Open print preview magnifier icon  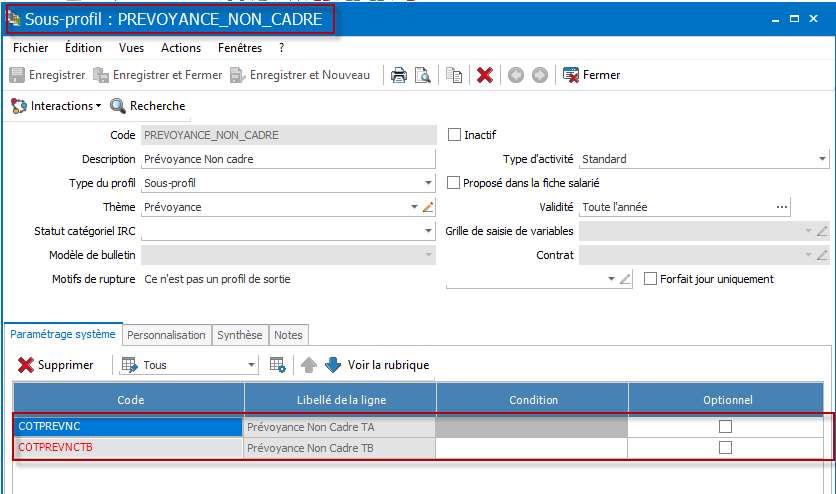point(423,75)
